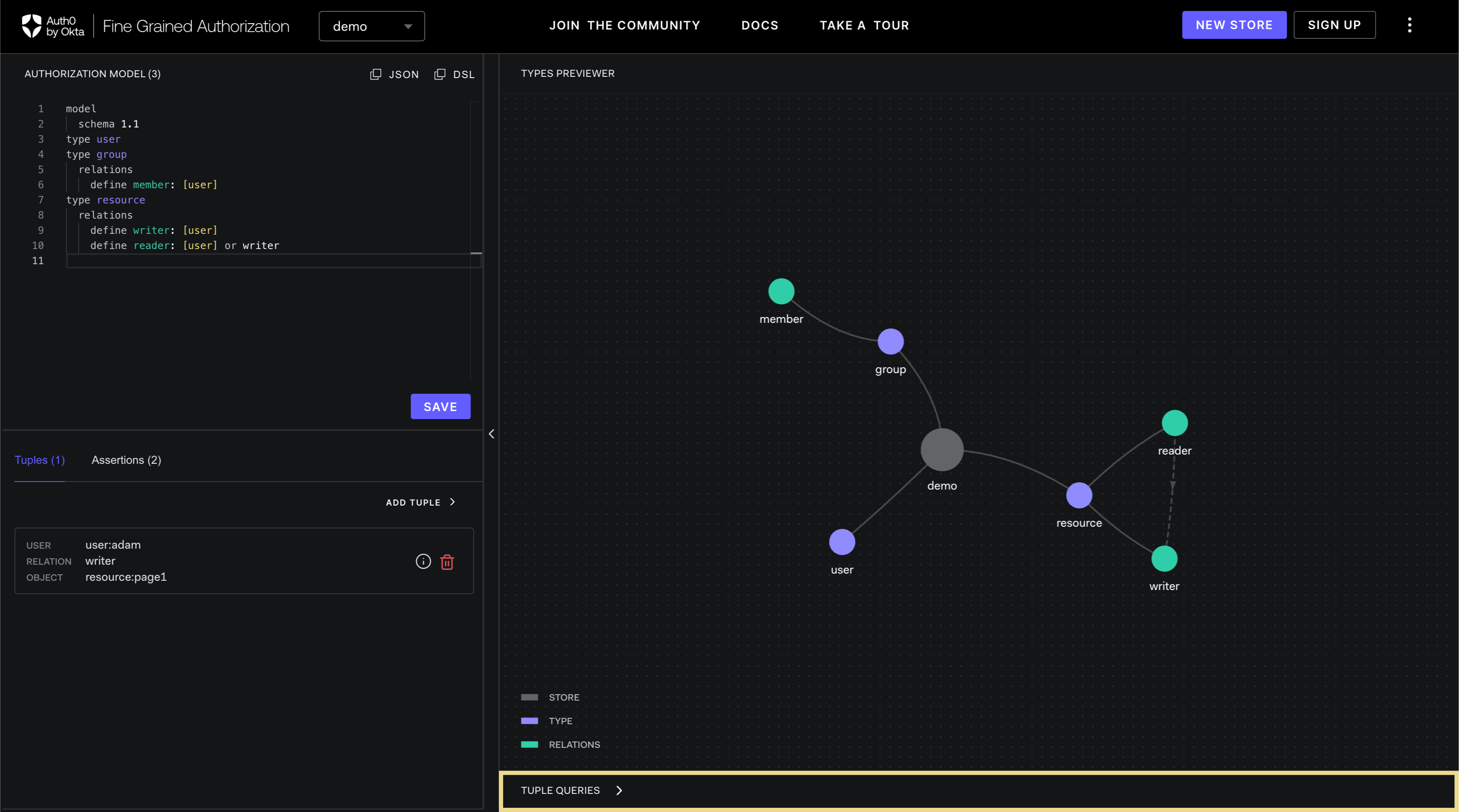Click code line 'type resource'

tap(106, 200)
